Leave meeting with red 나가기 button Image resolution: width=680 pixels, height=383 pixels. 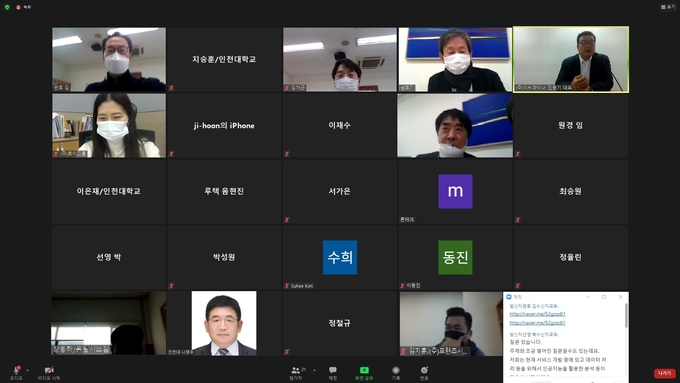(x=665, y=373)
